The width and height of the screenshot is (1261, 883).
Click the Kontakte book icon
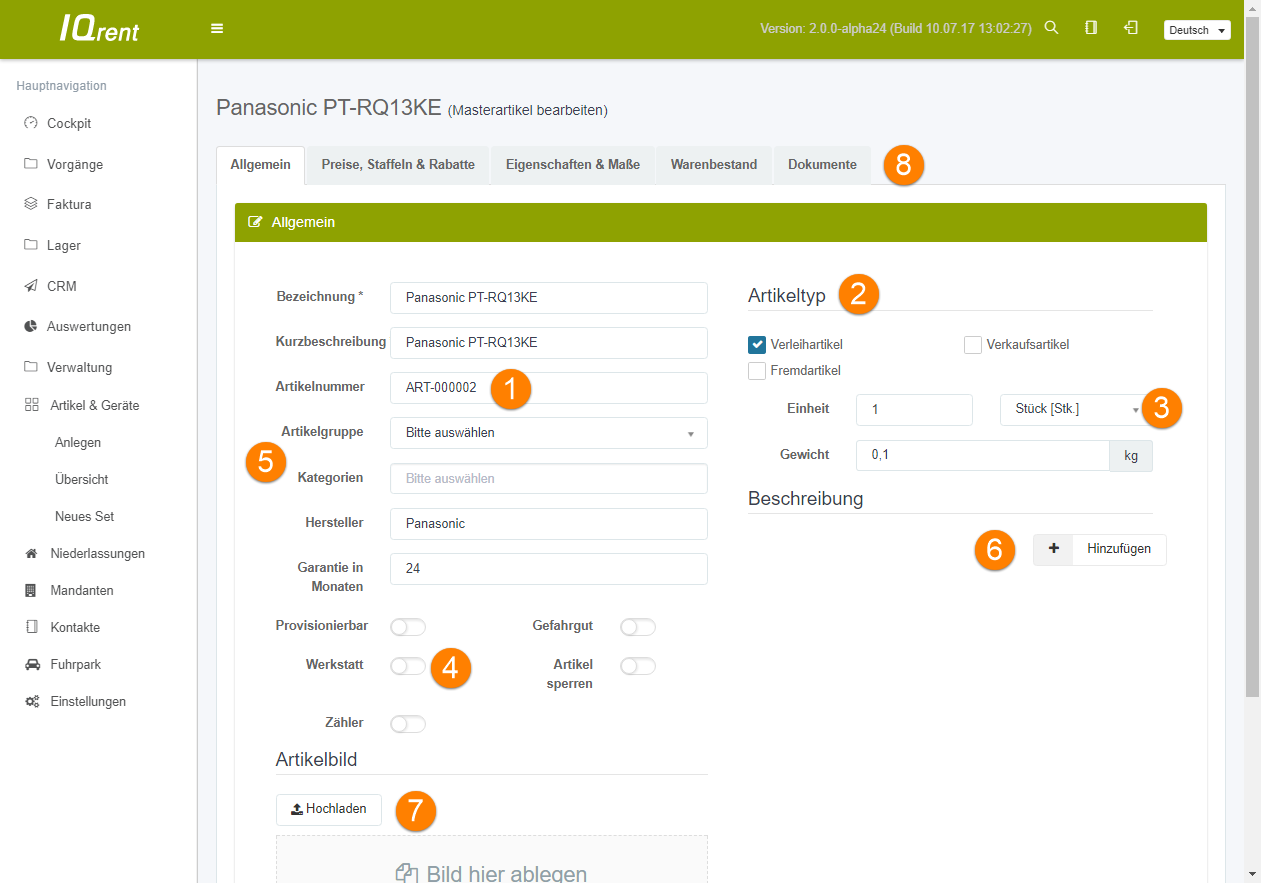point(31,627)
